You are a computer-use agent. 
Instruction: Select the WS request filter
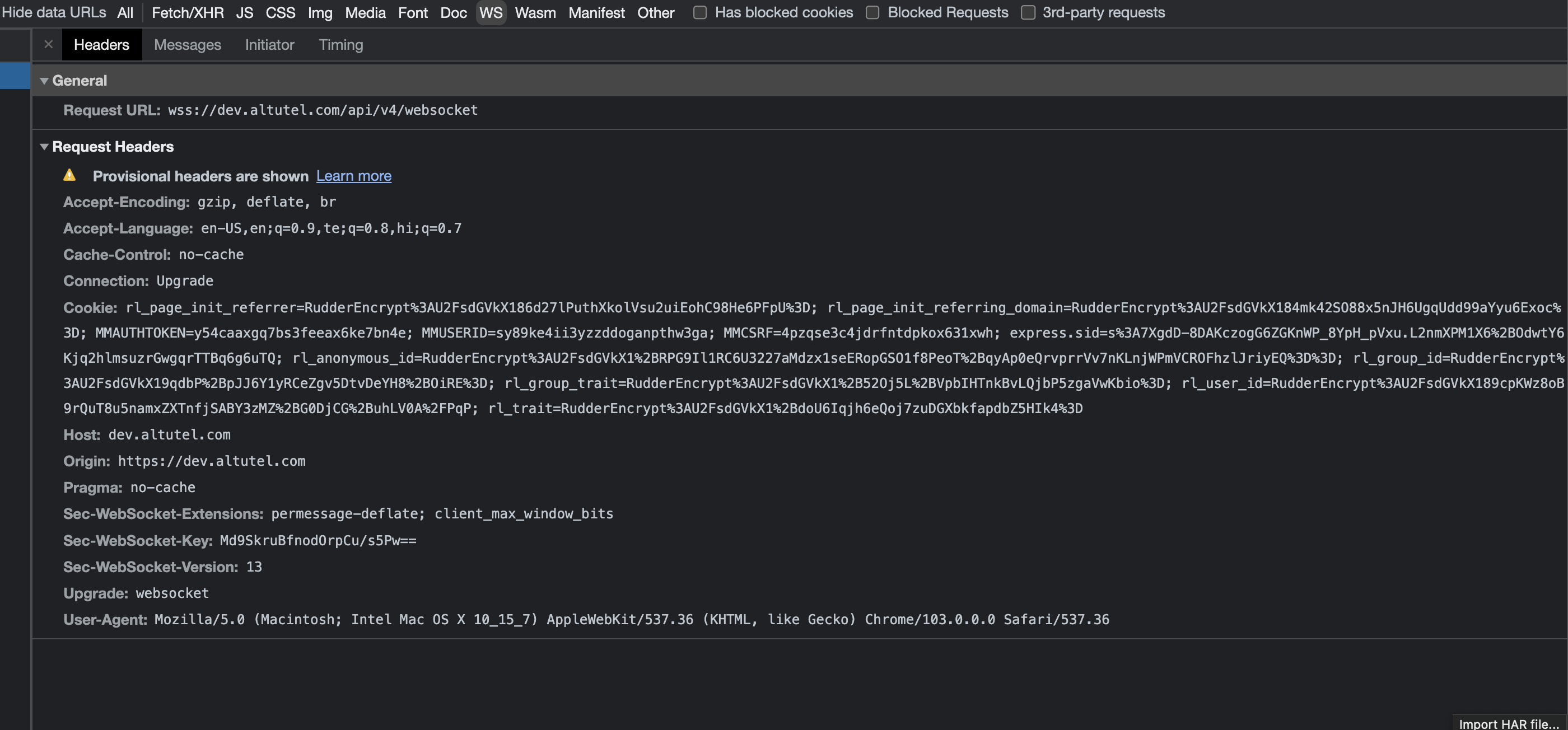coord(491,12)
